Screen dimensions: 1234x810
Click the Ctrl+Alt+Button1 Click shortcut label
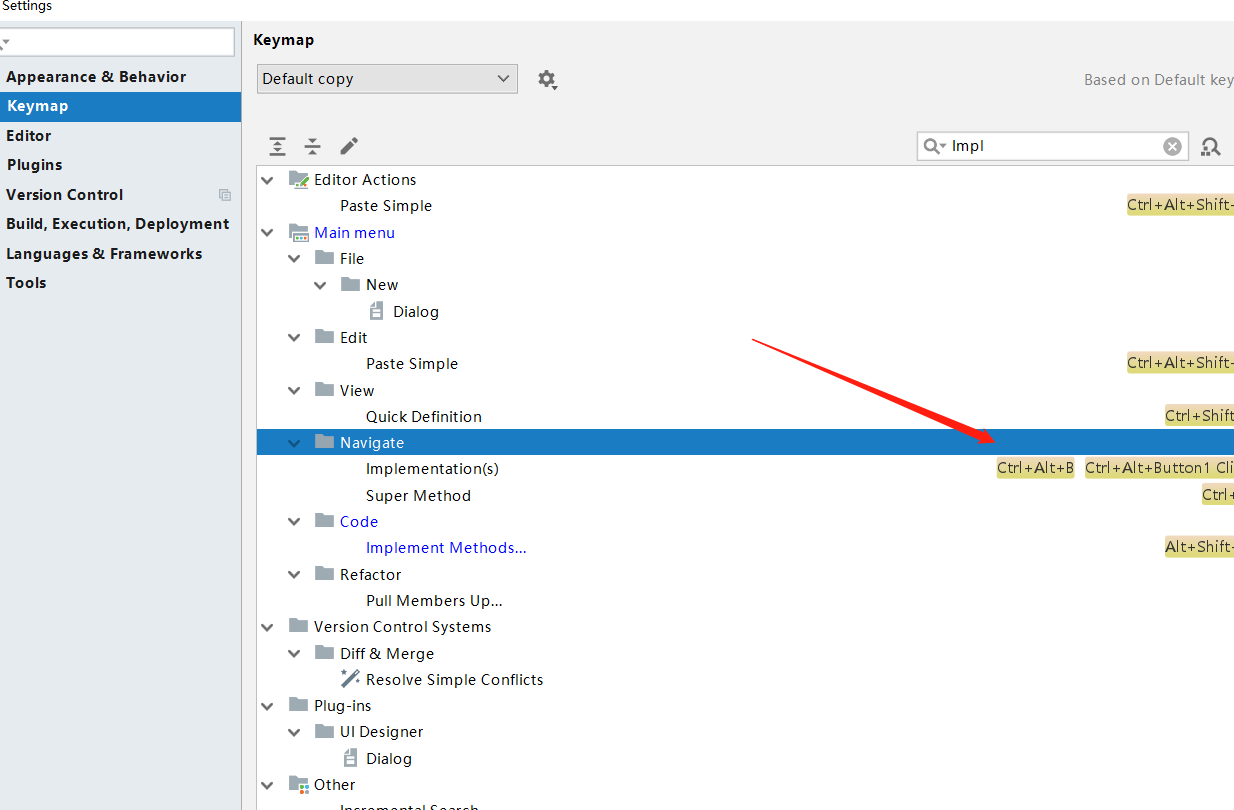(1159, 468)
